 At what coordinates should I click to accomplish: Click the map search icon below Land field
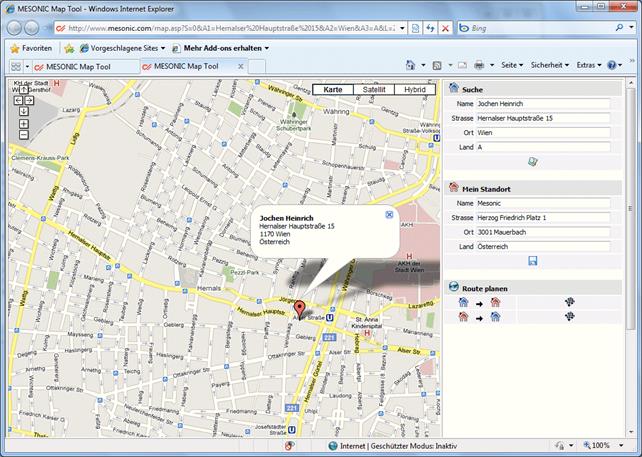coord(533,161)
